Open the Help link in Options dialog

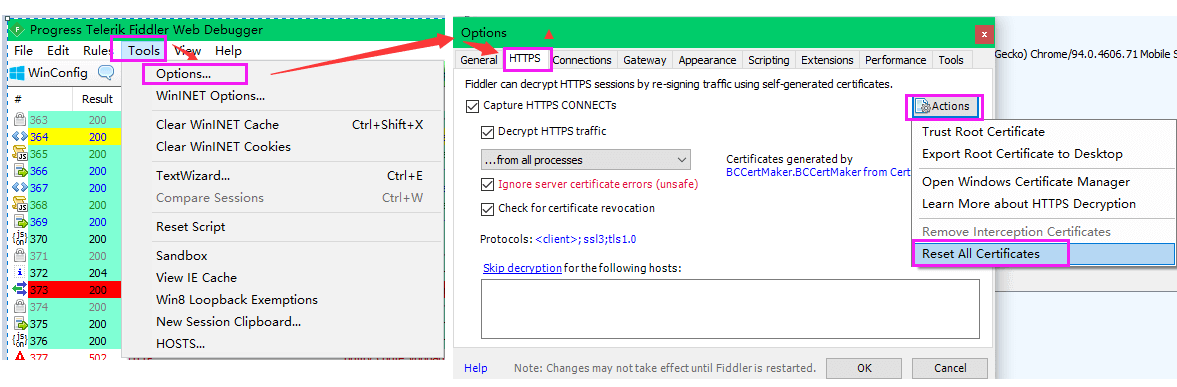point(476,368)
